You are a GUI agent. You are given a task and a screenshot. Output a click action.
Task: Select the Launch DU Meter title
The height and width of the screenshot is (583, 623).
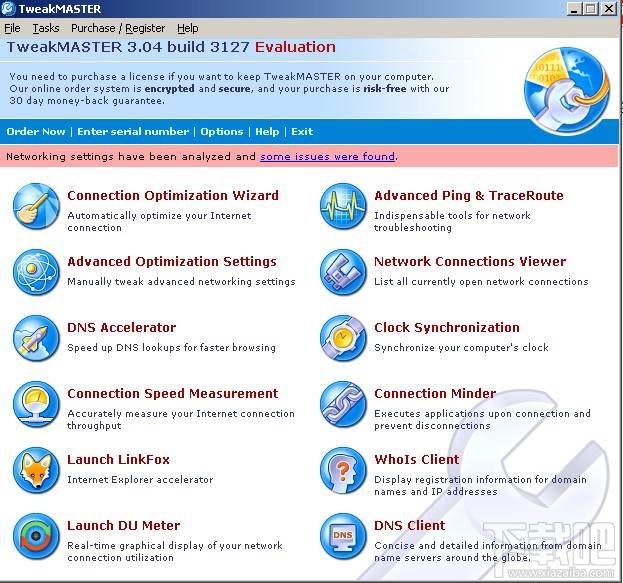(124, 525)
